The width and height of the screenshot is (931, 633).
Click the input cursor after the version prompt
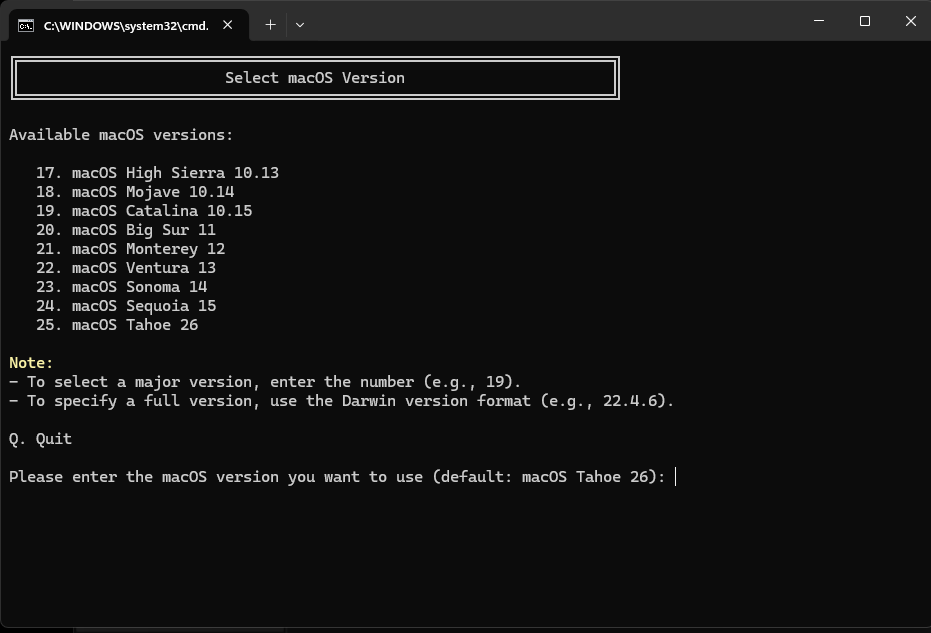tap(677, 477)
